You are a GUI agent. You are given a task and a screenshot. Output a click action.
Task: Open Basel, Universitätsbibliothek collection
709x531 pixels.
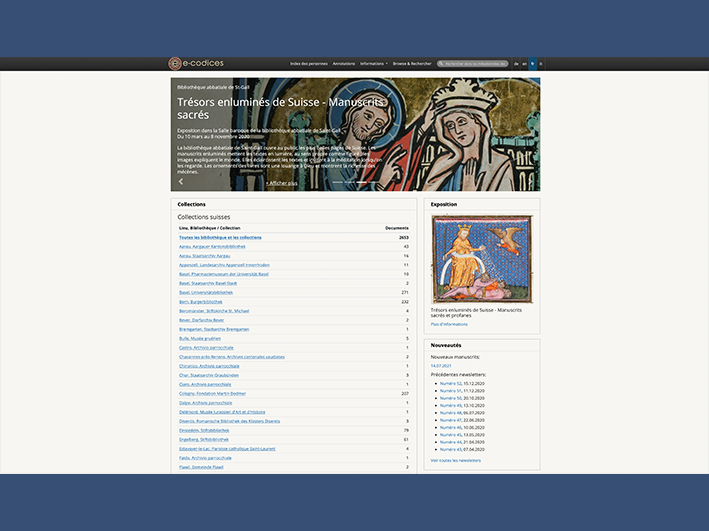pos(206,293)
